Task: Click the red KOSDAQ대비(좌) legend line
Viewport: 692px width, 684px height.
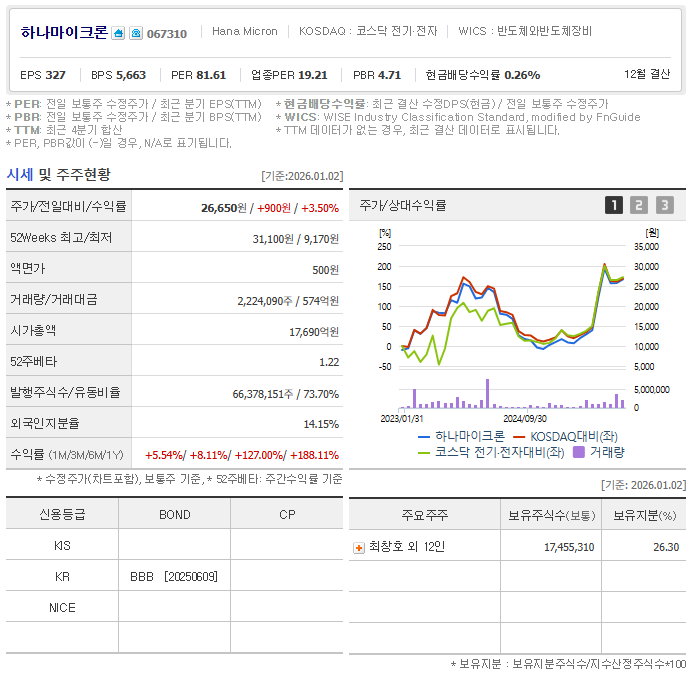Action: (x=519, y=437)
